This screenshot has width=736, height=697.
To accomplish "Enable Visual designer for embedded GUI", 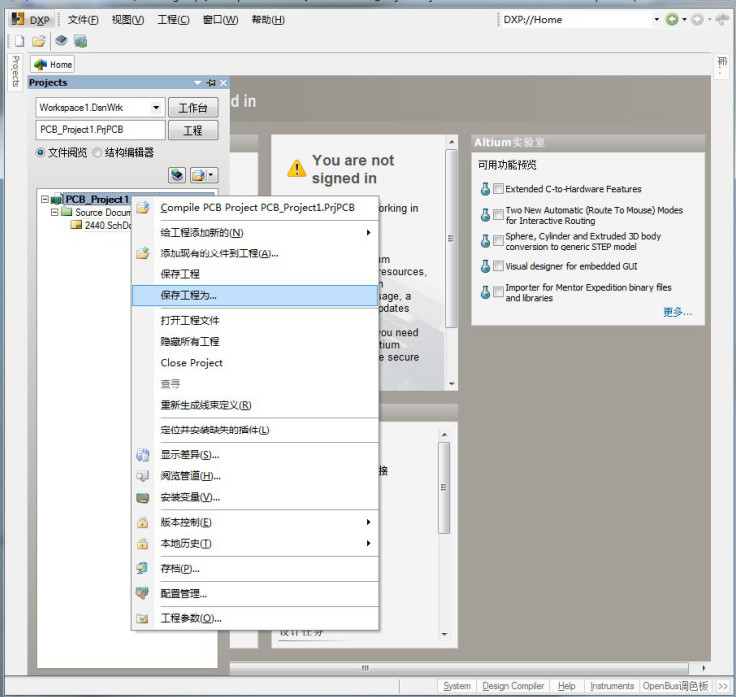I will 498,266.
